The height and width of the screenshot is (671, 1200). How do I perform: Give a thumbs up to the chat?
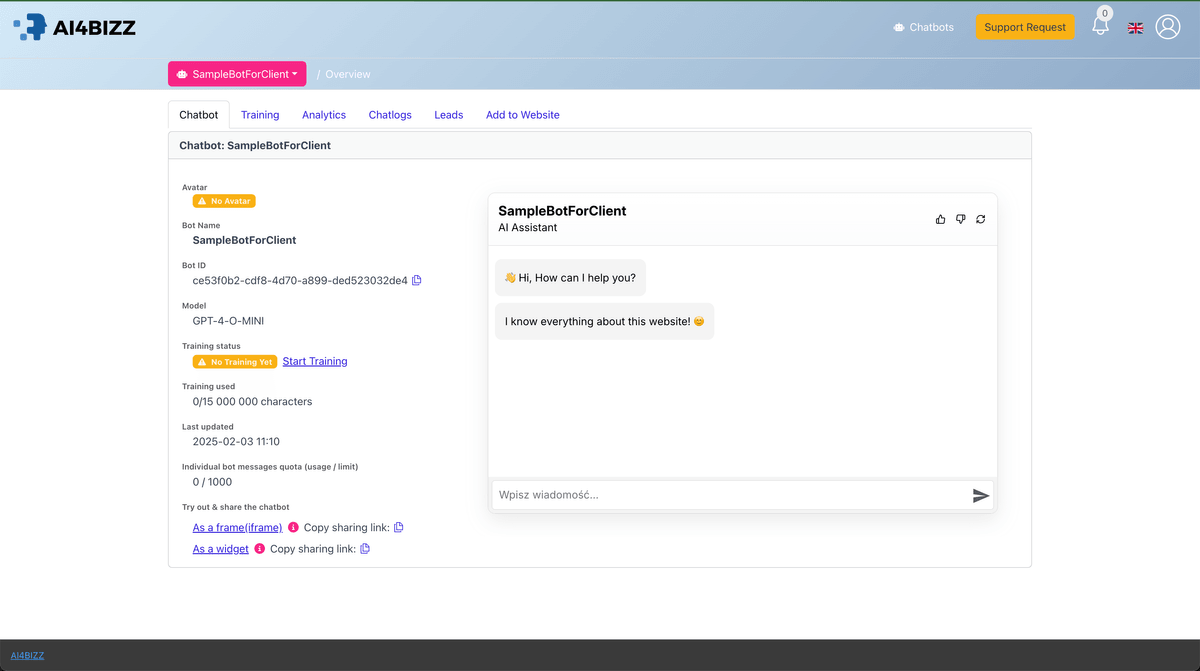(x=940, y=219)
